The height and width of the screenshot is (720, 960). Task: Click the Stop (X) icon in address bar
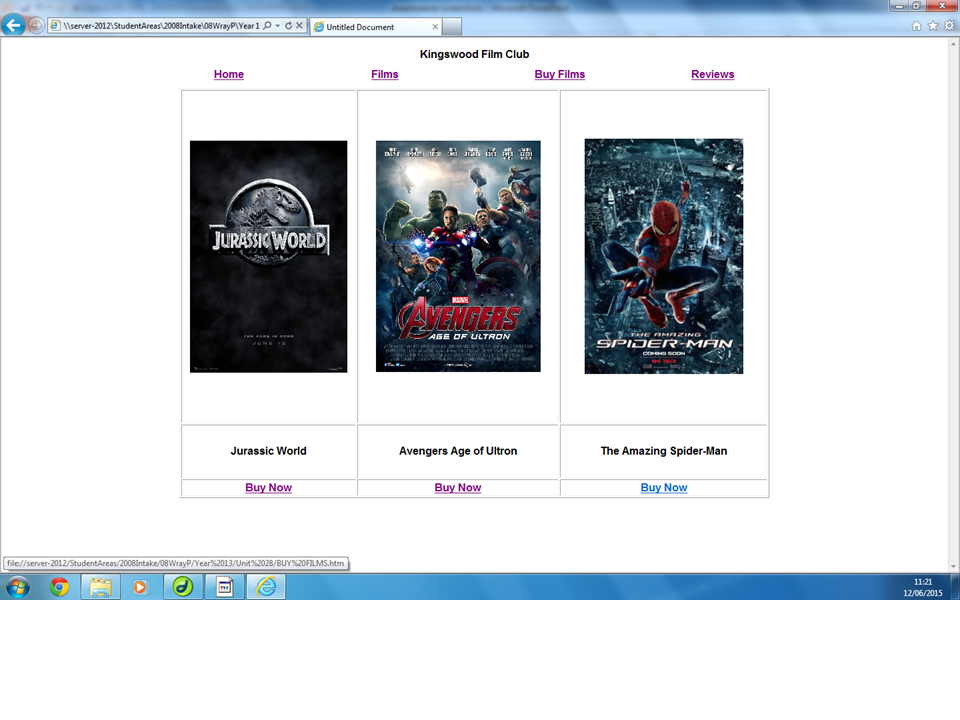299,26
